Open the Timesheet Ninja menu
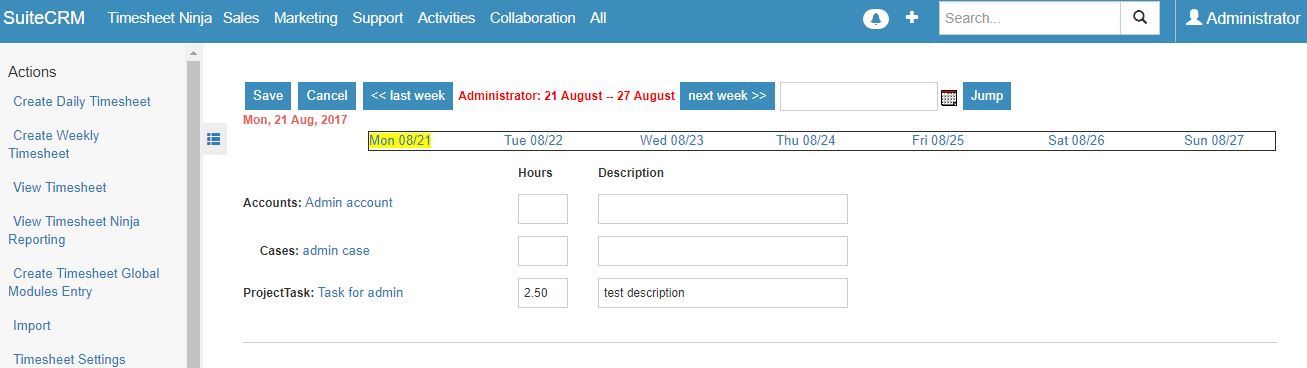This screenshot has height=368, width=1307. click(159, 18)
